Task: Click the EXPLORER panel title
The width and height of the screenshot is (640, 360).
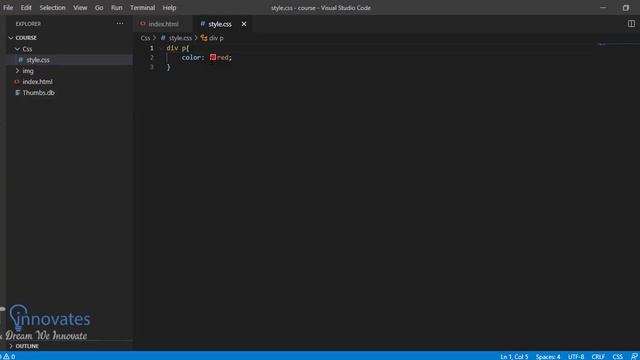Action: tap(28, 24)
